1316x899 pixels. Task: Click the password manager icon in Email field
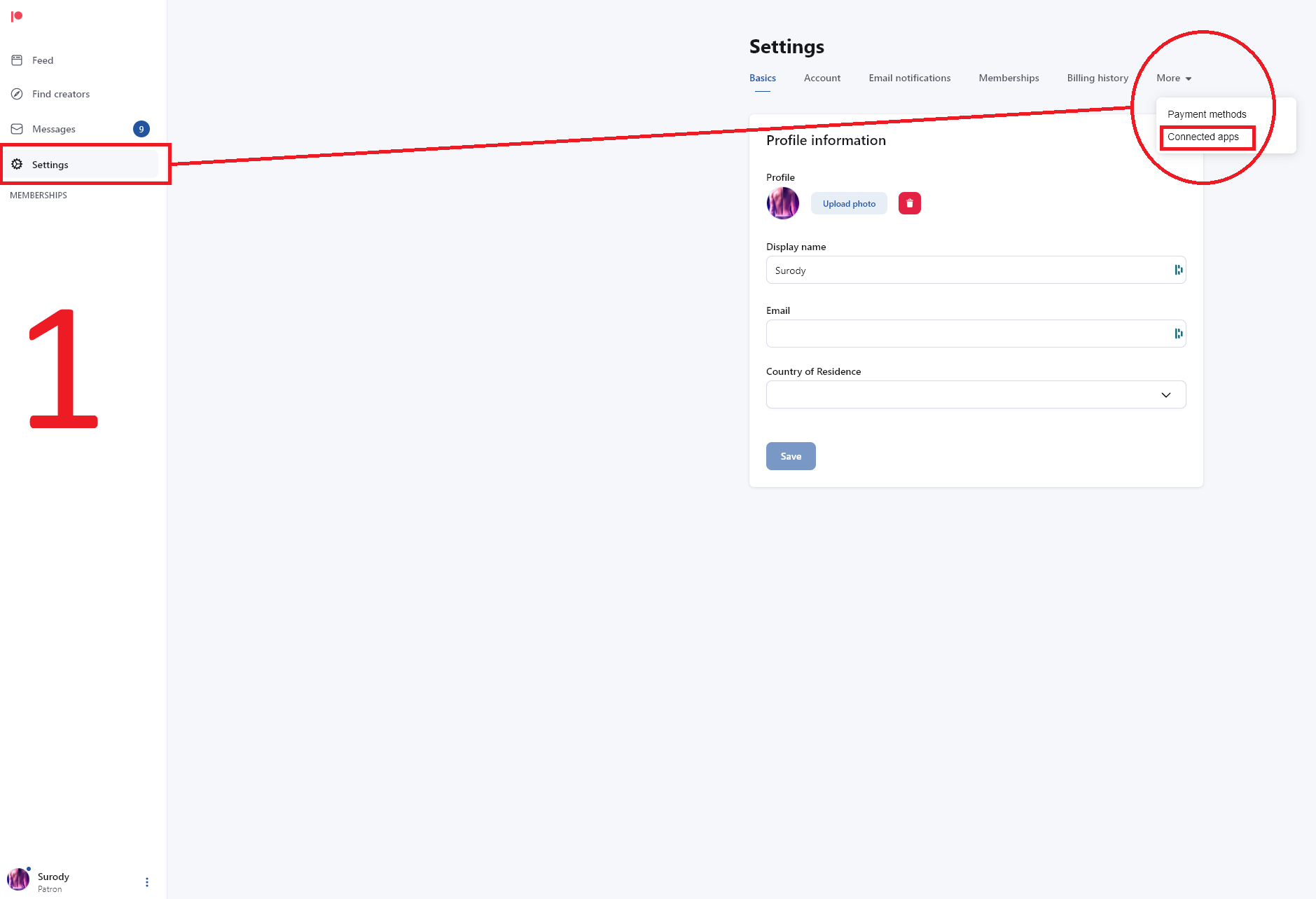point(1178,334)
